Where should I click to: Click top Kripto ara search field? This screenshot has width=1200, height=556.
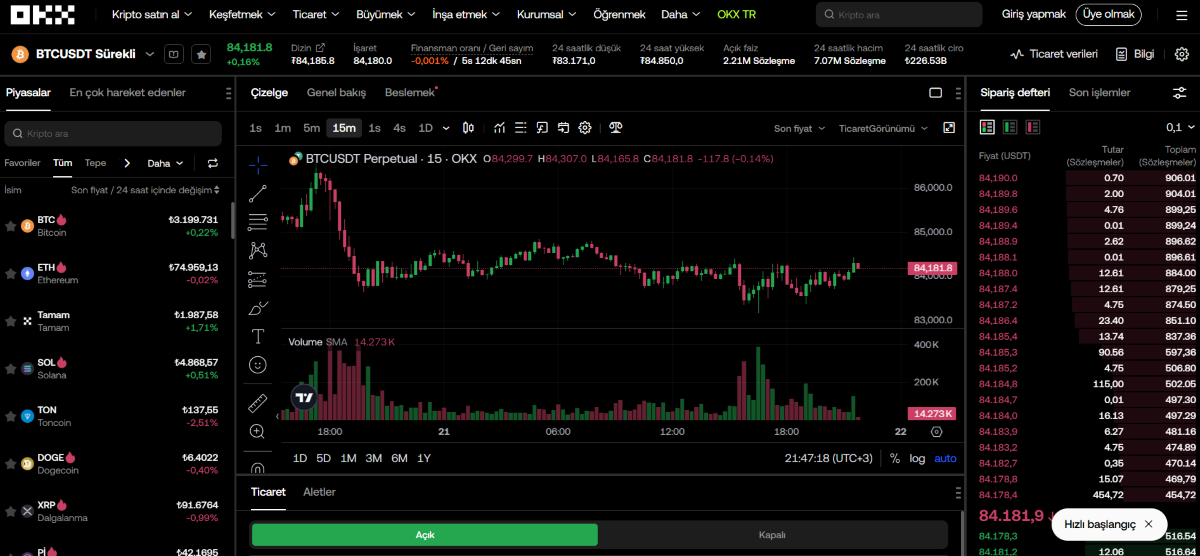click(x=898, y=15)
